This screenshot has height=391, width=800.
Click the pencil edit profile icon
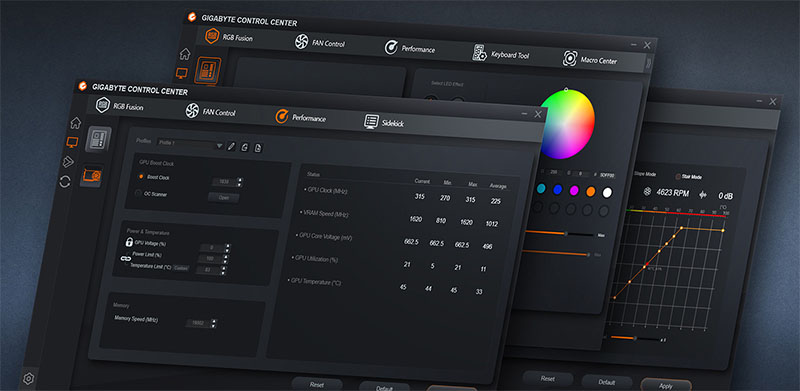pyautogui.click(x=231, y=146)
